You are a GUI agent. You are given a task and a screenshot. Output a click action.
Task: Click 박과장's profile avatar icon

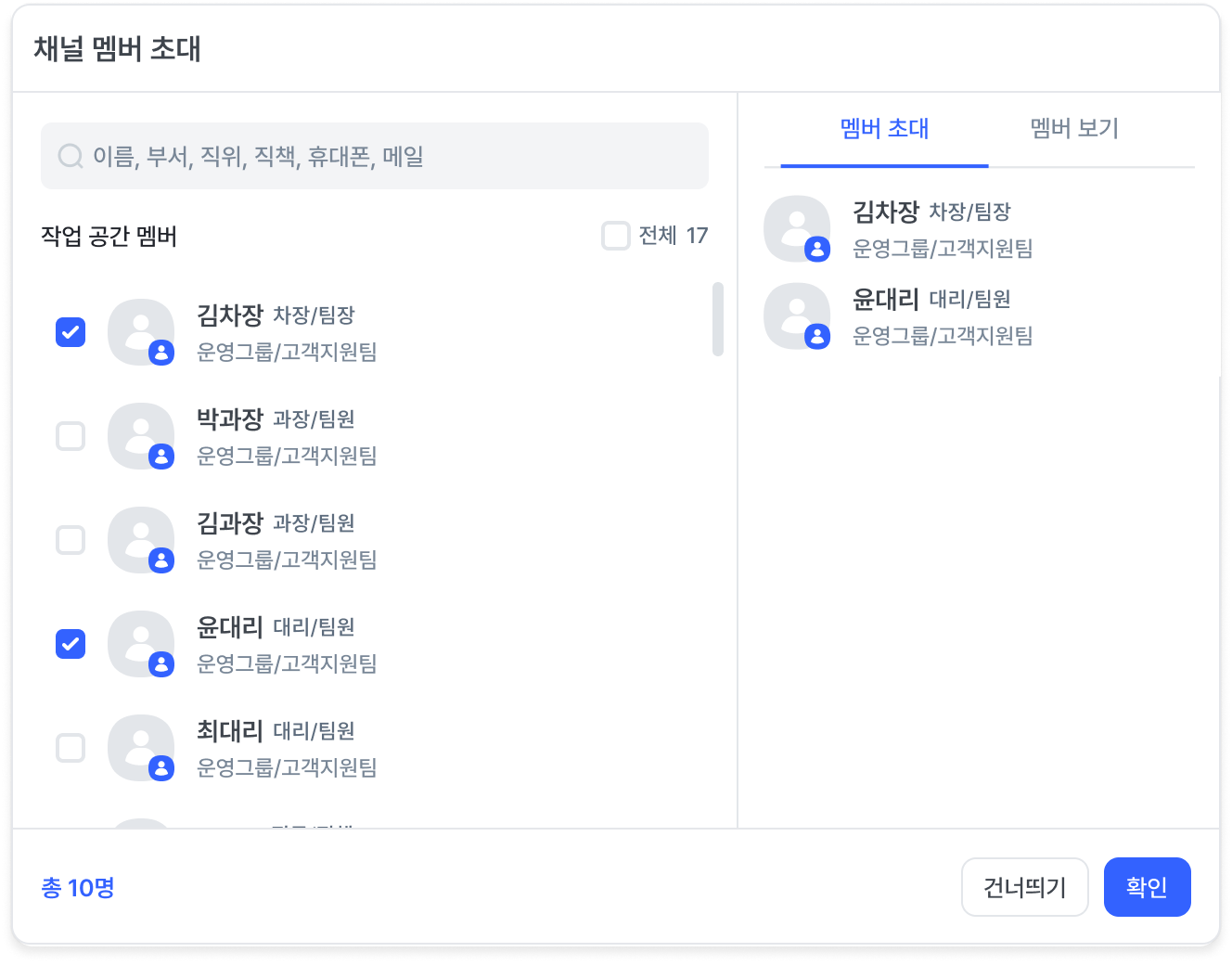coord(141,436)
